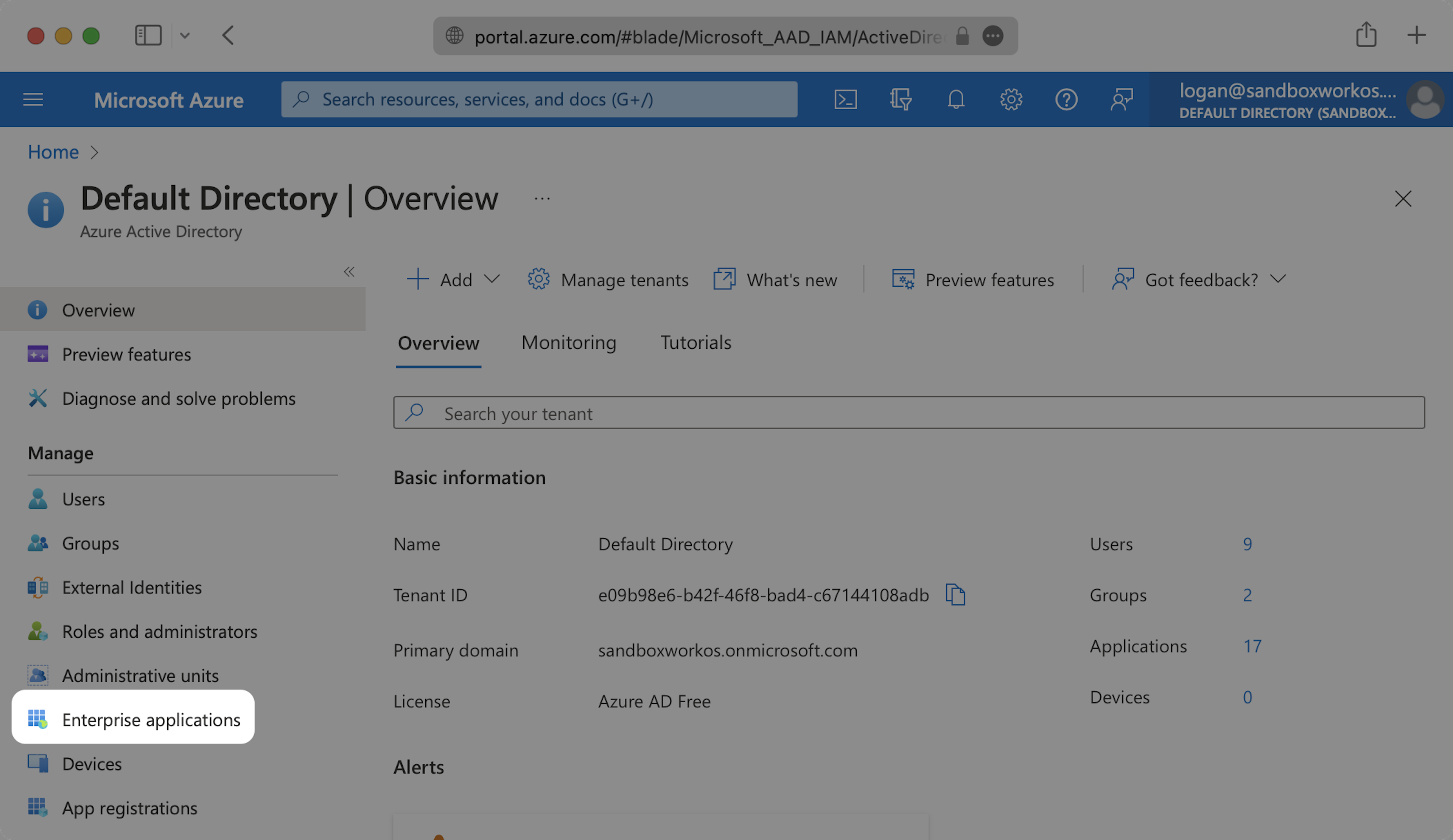Toggle the browser sidebar panel

pos(148,36)
